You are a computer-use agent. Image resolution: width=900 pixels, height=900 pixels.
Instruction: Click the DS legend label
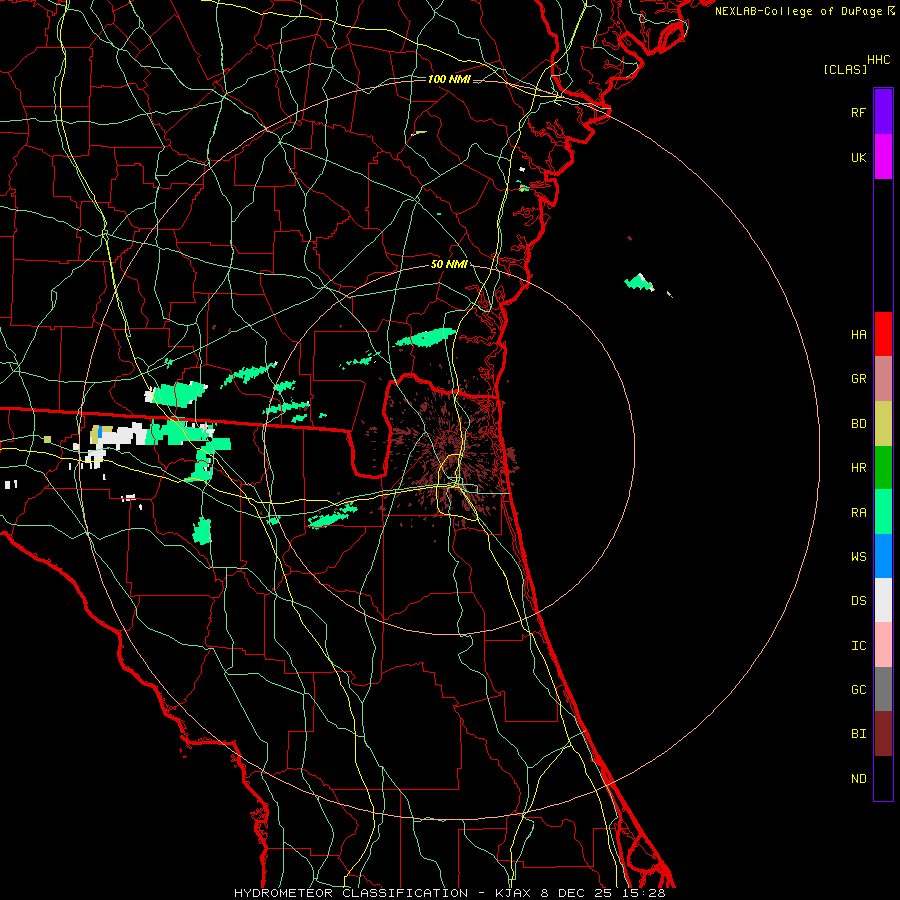click(x=858, y=600)
